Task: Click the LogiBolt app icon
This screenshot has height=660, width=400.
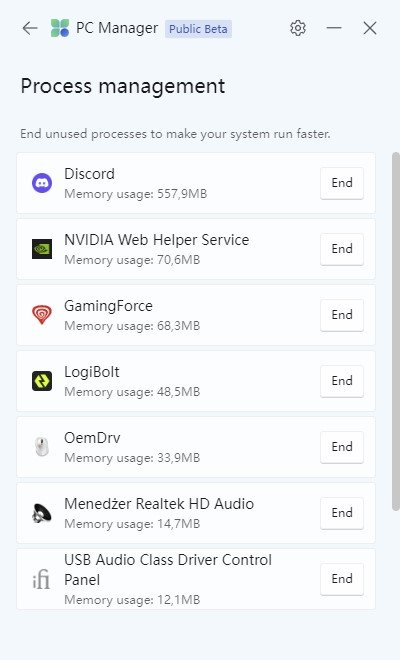Action: pos(42,381)
